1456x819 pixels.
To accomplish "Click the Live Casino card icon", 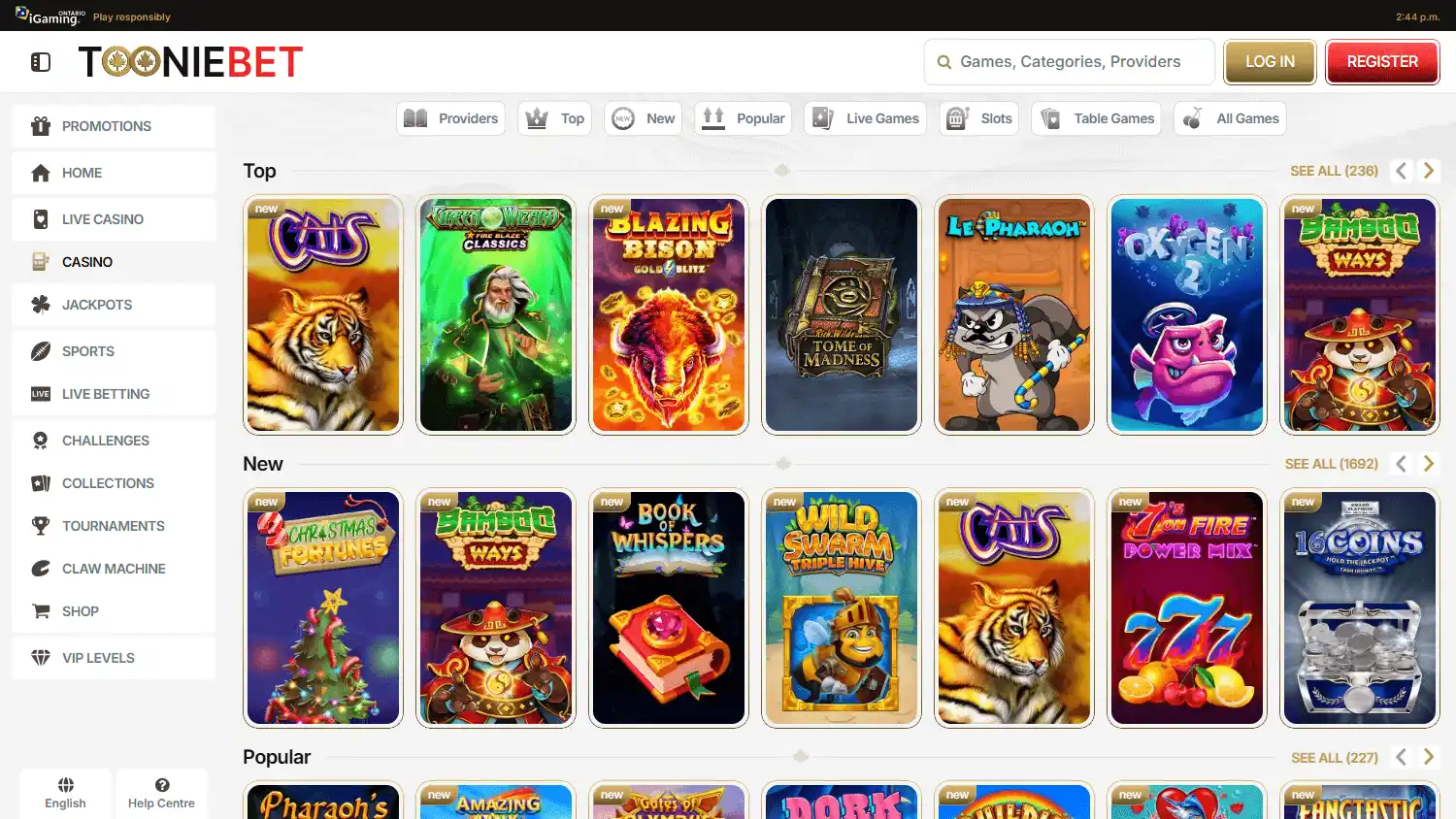I will 41,219.
